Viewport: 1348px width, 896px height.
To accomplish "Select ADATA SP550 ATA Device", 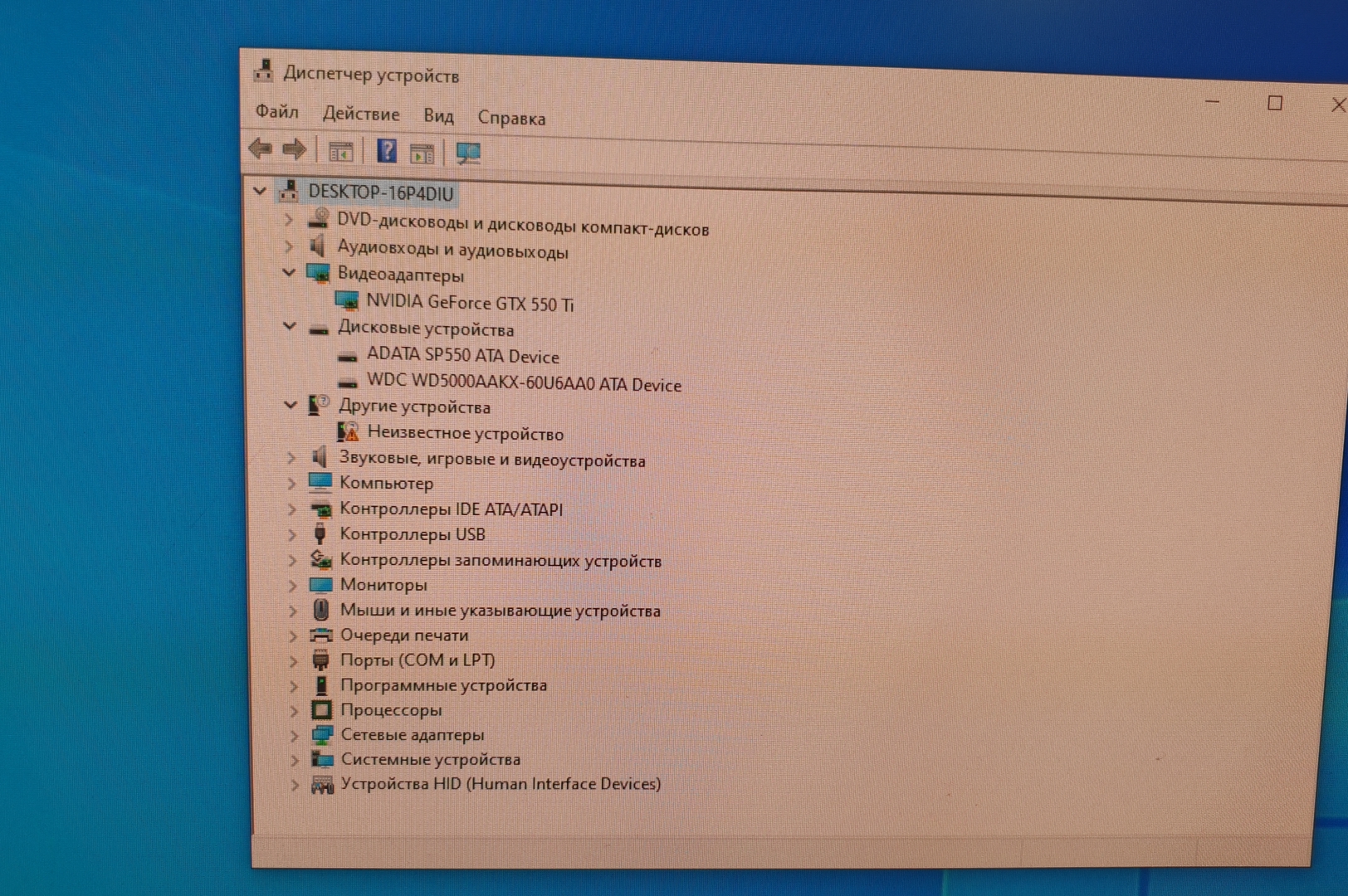I will pyautogui.click(x=462, y=356).
